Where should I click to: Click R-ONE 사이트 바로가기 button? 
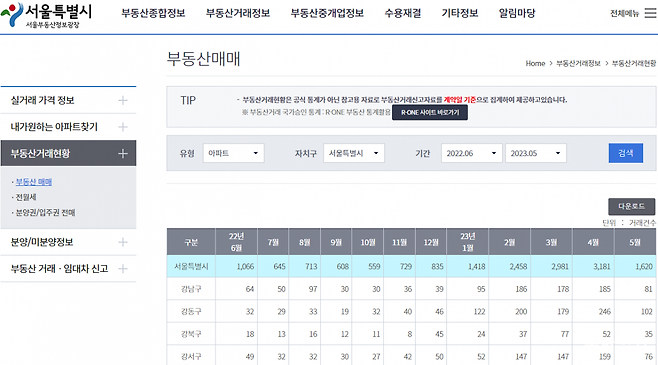430,112
